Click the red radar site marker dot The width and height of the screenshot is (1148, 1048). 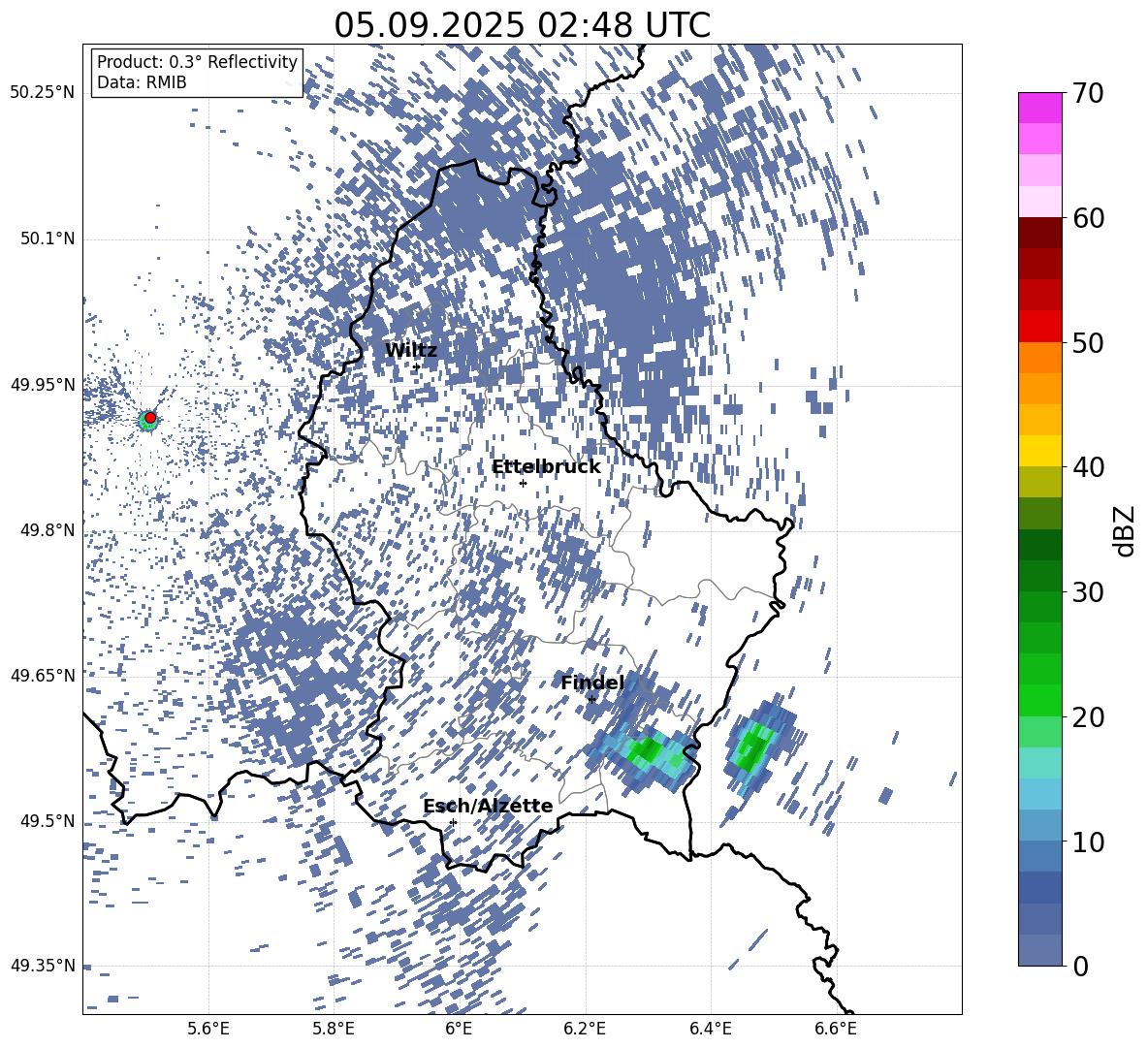tap(150, 418)
